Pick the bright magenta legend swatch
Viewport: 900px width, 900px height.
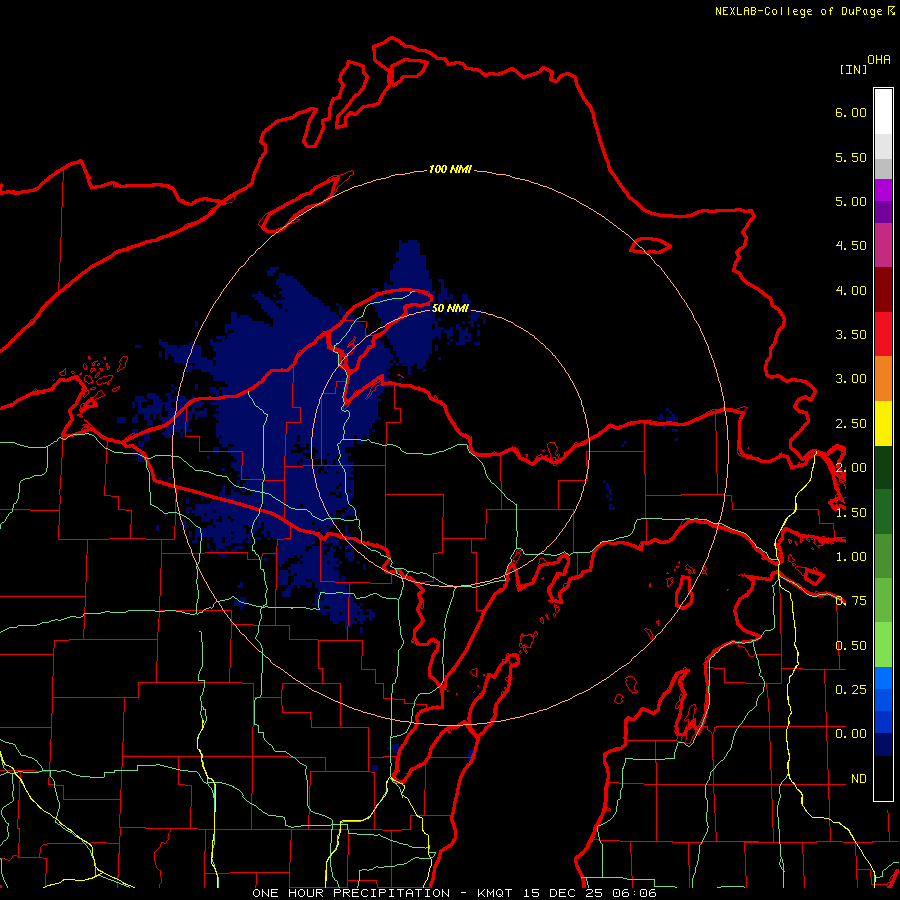click(883, 190)
